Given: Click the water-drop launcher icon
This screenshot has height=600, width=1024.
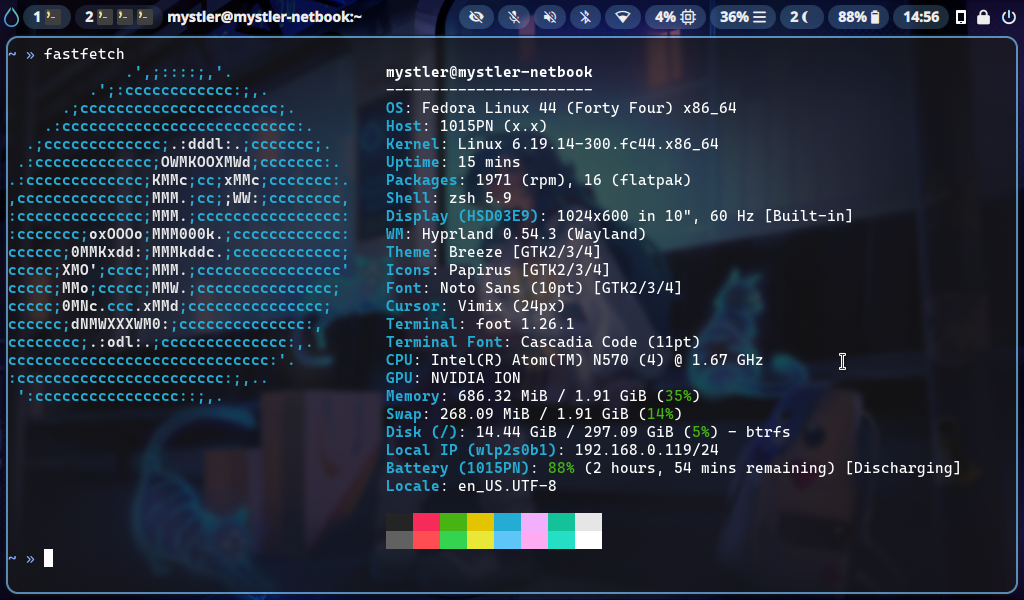Looking at the screenshot, I should (11, 17).
